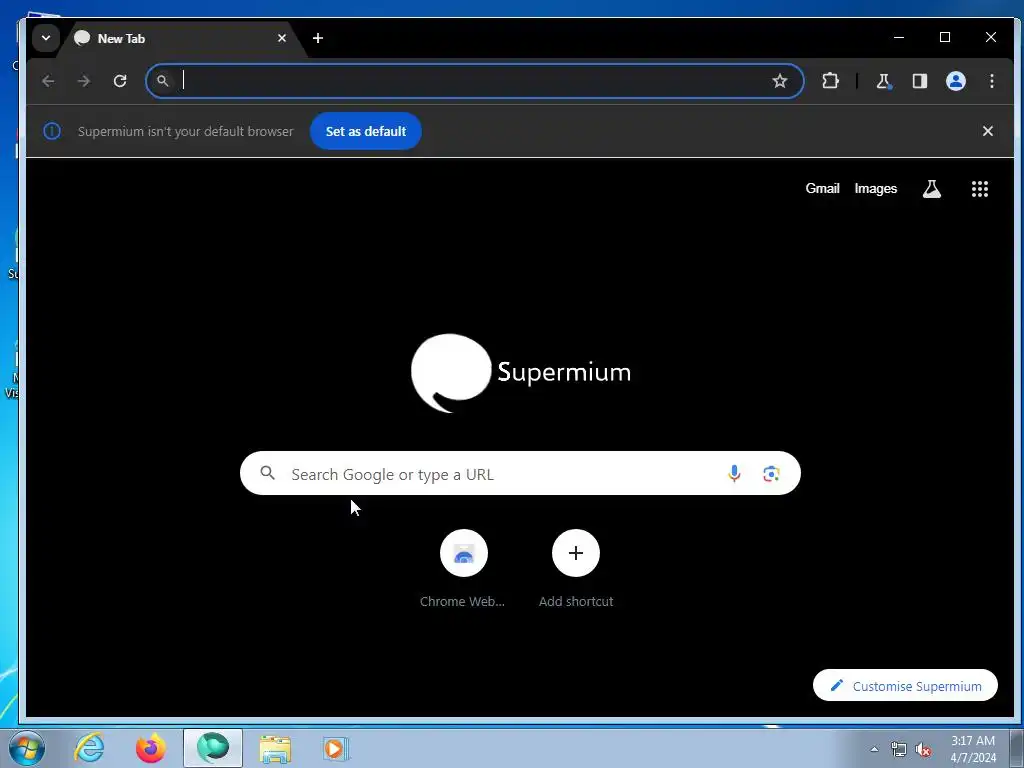
Task: Dismiss the default browser infobar
Action: pyautogui.click(x=987, y=131)
